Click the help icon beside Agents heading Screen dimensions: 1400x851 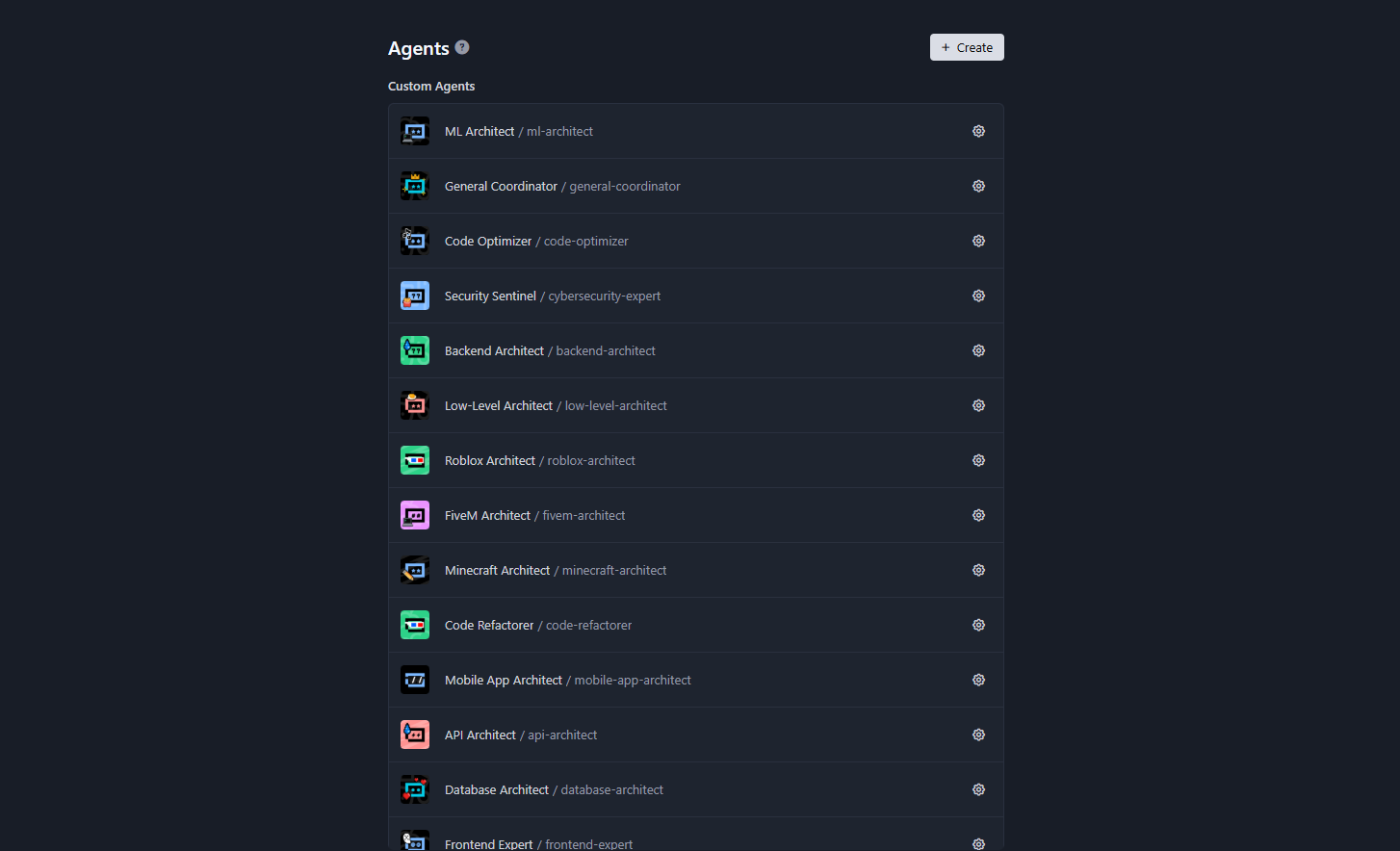click(x=462, y=47)
